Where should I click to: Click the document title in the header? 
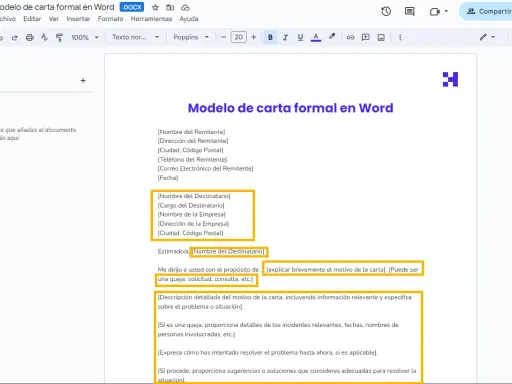point(57,7)
